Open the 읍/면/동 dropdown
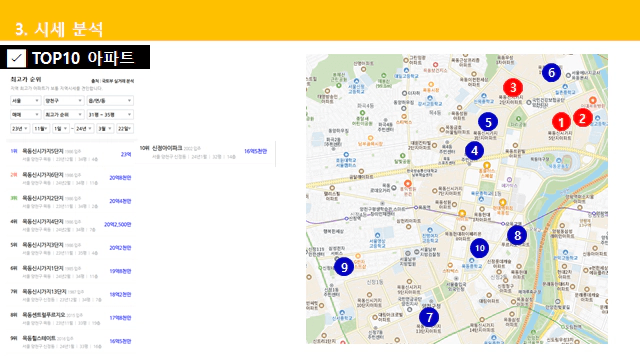Image resolution: width=640 pixels, height=360 pixels. pos(110,100)
